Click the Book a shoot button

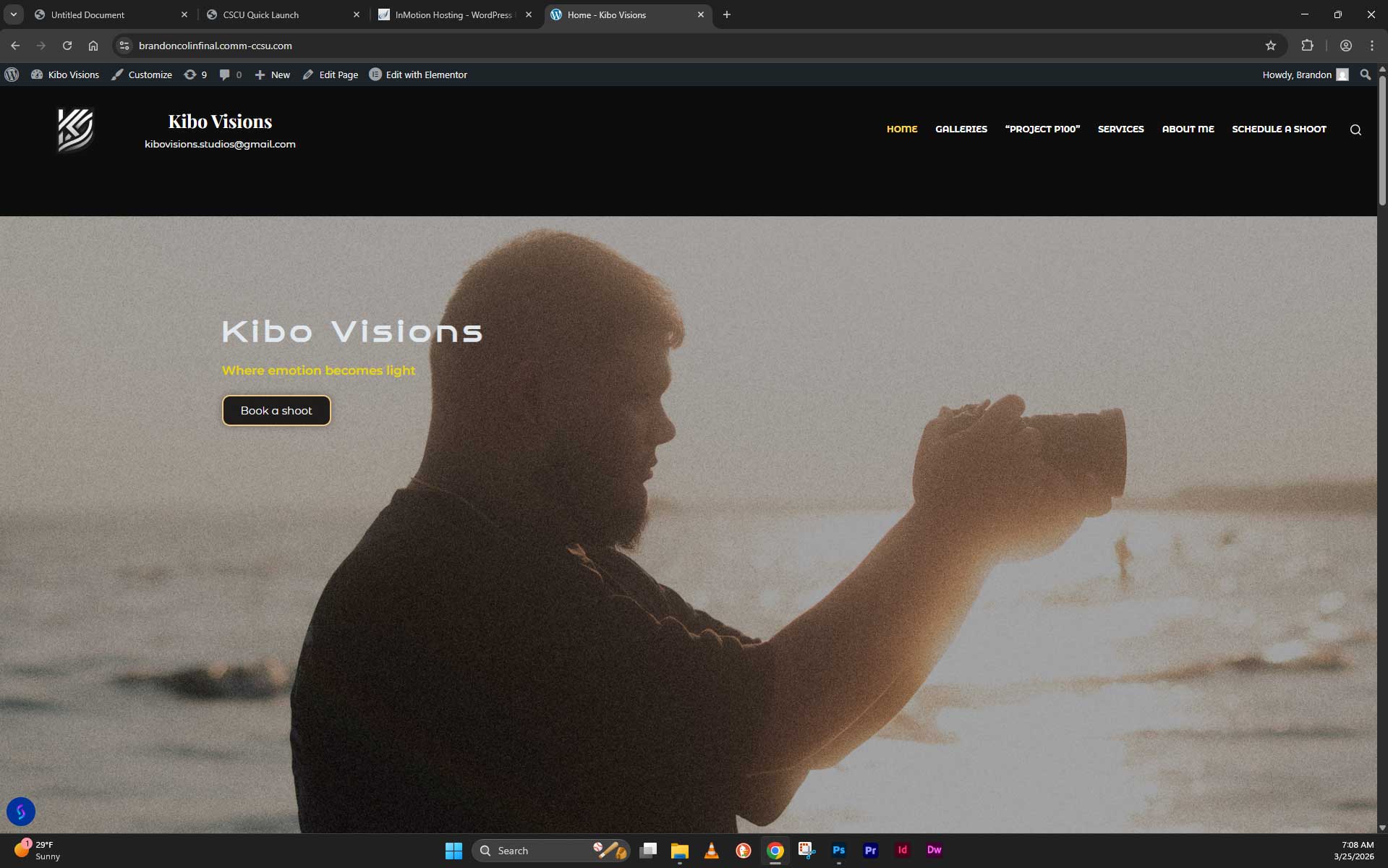[276, 410]
